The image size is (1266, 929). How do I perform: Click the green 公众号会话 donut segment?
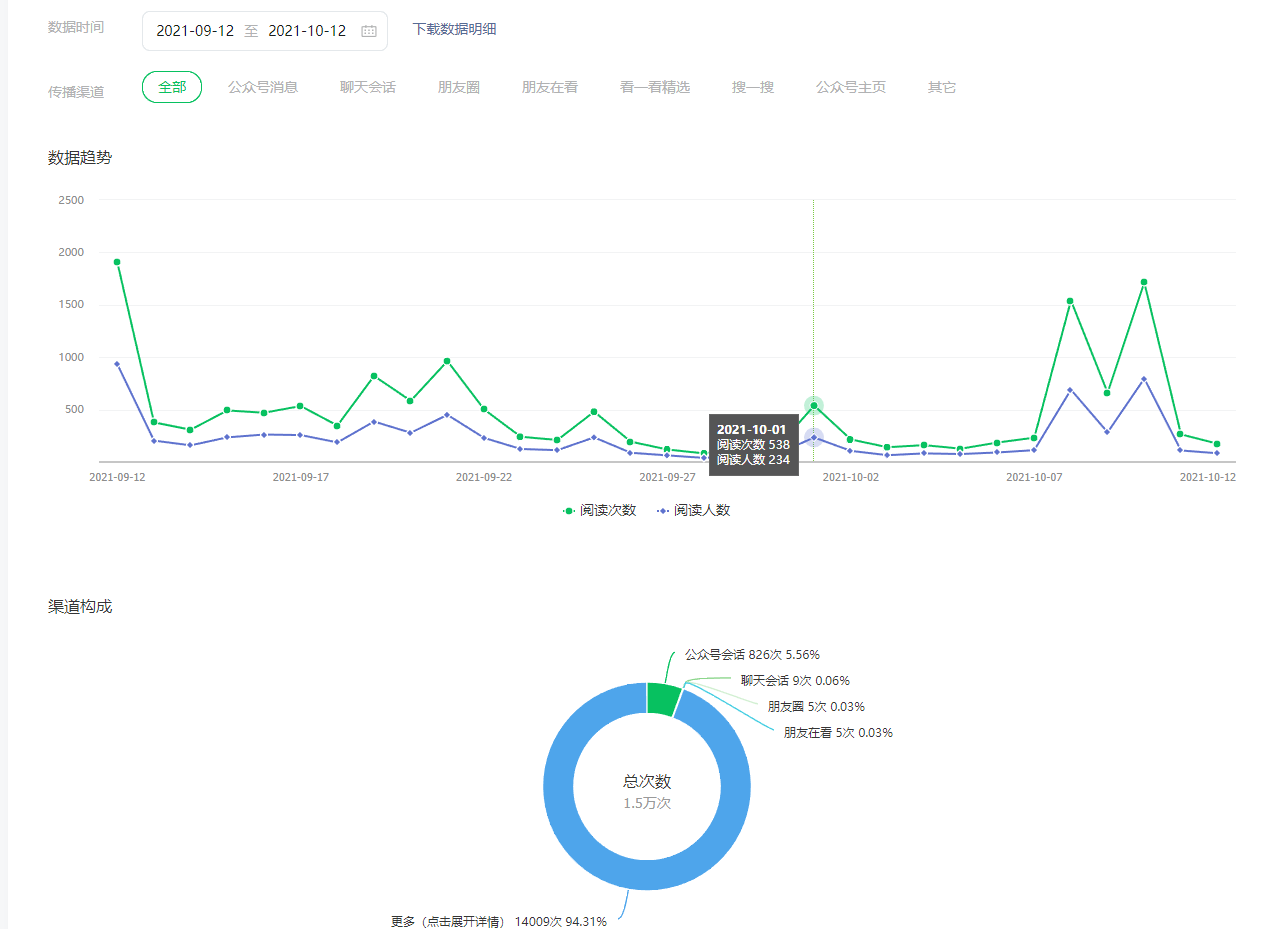[x=662, y=699]
